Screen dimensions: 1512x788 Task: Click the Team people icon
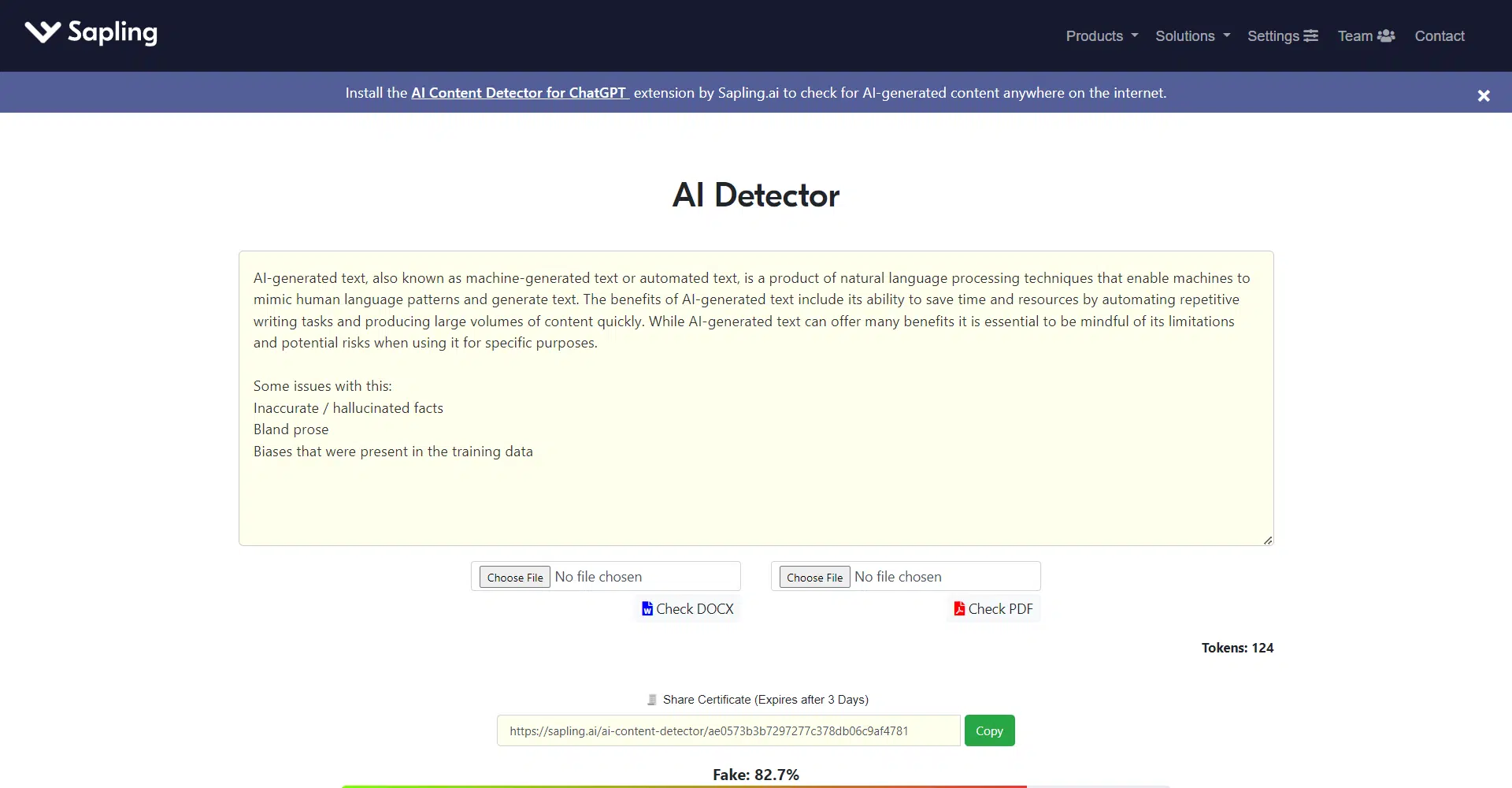1386,36
